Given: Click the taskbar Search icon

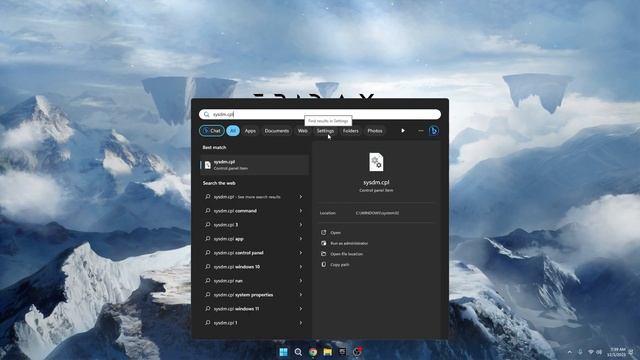Looking at the screenshot, I should [x=298, y=352].
